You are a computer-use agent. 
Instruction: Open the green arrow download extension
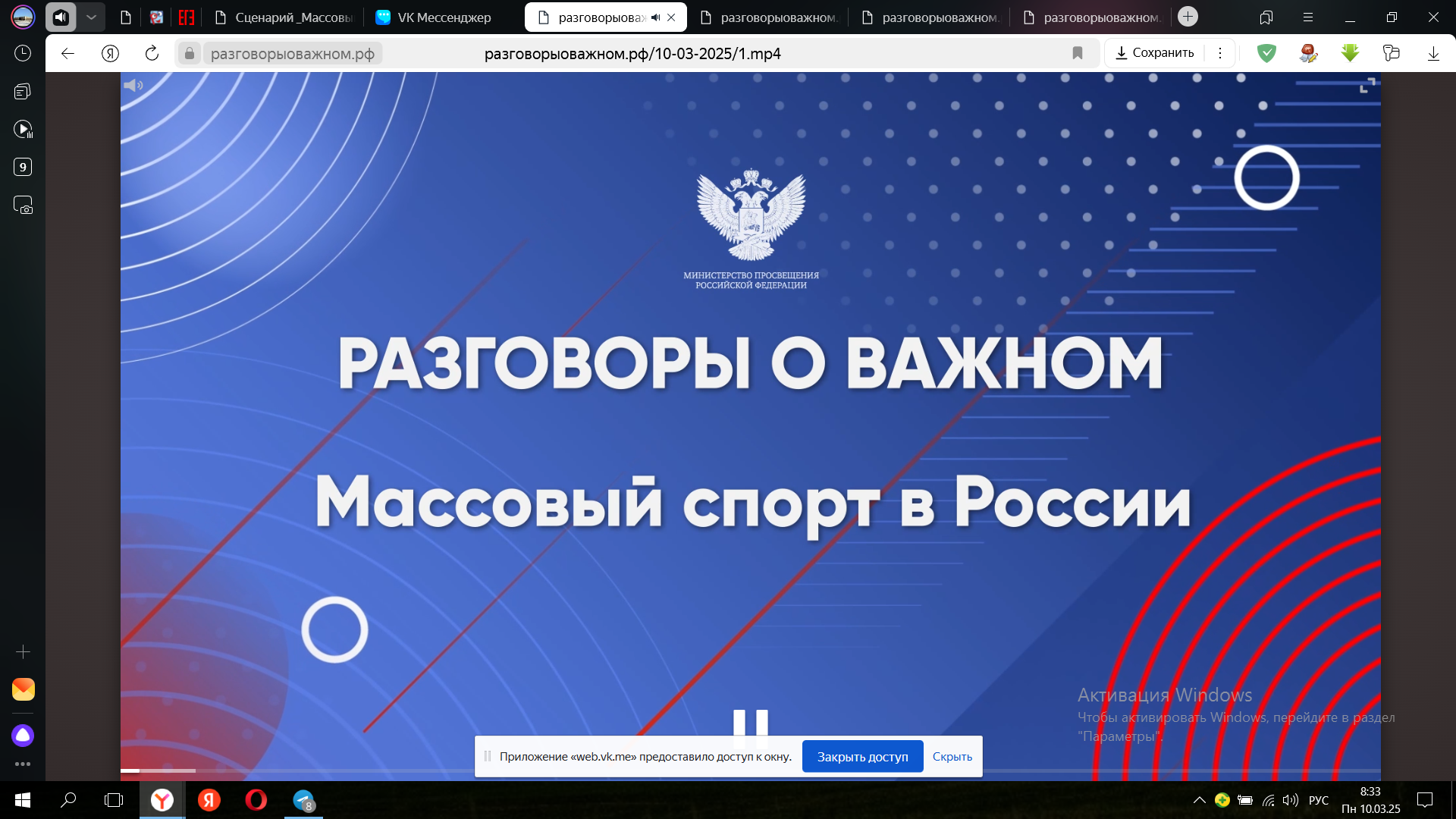[x=1350, y=53]
